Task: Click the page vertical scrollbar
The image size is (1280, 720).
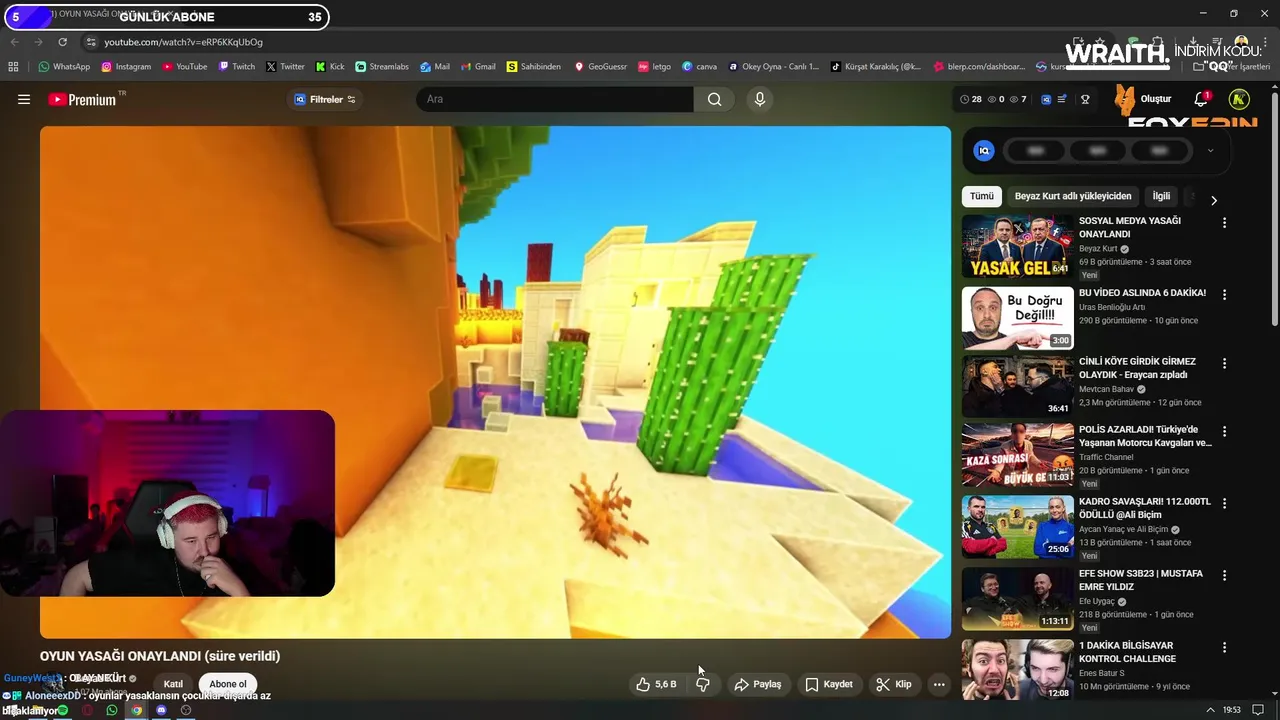Action: 1274,210
